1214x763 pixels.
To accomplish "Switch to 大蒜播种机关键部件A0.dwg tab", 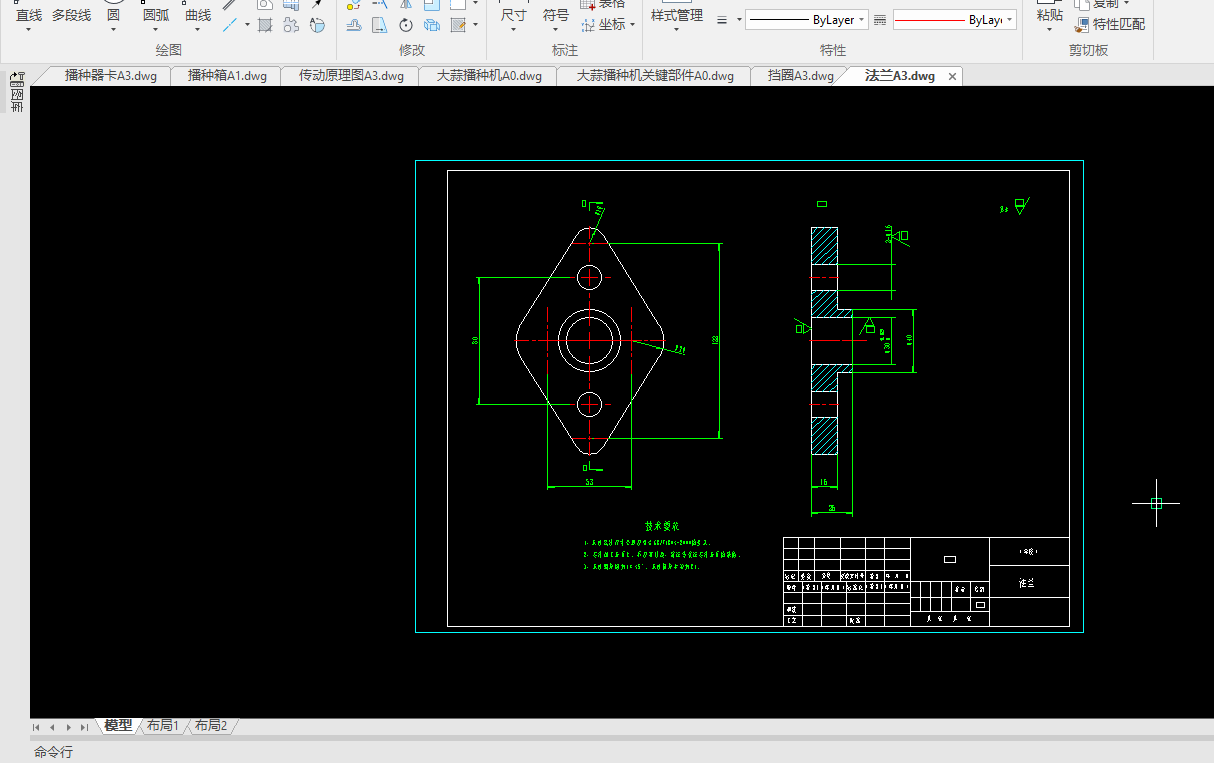I will (x=655, y=76).
